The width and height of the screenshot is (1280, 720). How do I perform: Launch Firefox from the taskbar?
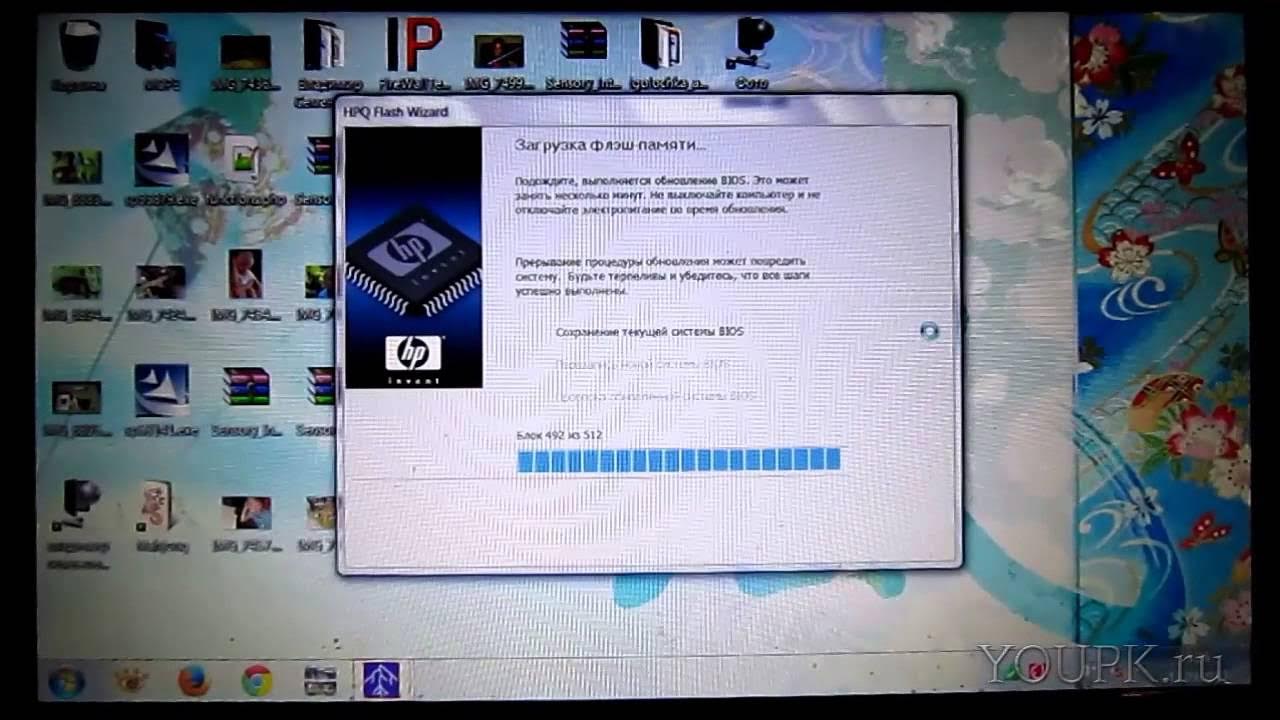click(194, 681)
